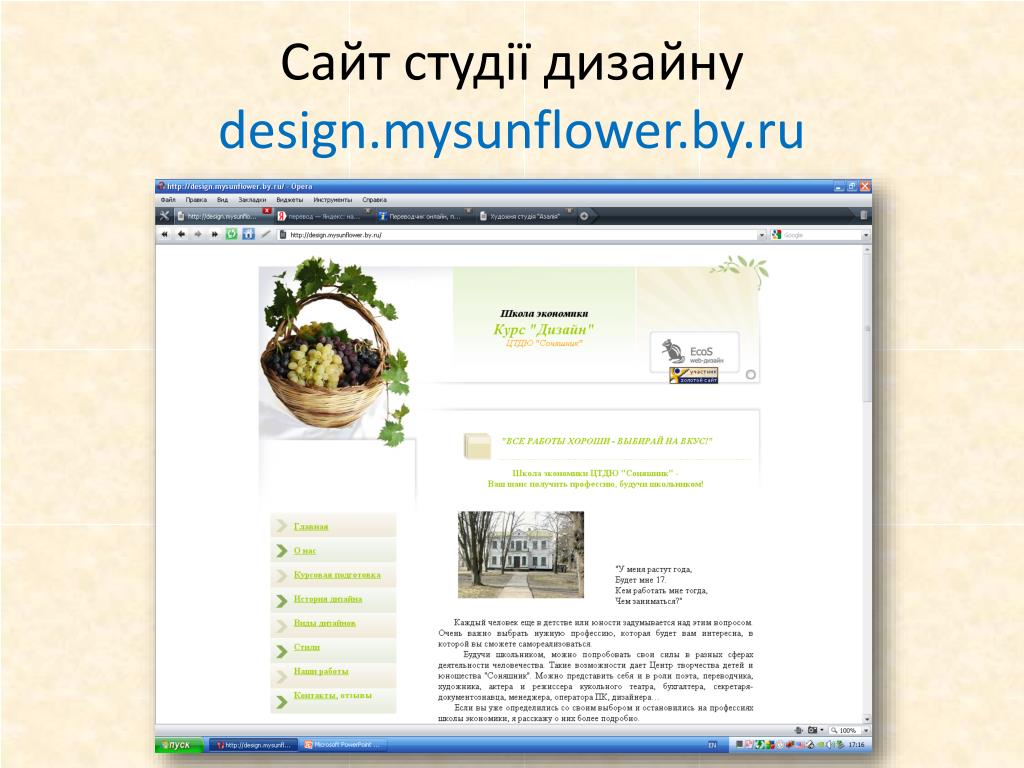Open the Вид menu
1024x768 pixels.
tap(223, 200)
